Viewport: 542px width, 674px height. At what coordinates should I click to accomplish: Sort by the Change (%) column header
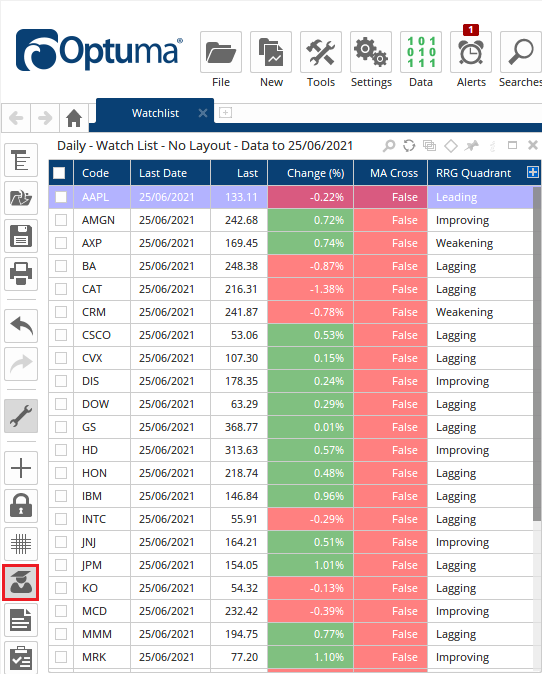(310, 173)
